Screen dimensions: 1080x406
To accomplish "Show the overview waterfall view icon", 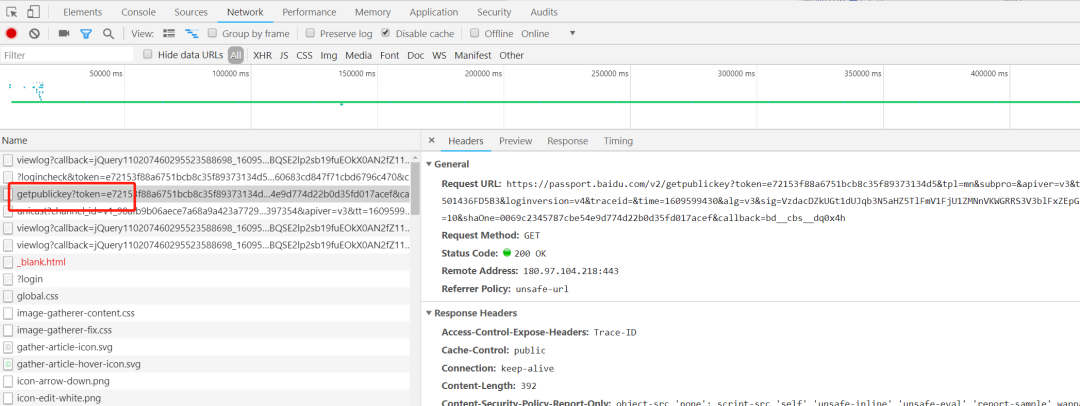I will pyautogui.click(x=191, y=33).
